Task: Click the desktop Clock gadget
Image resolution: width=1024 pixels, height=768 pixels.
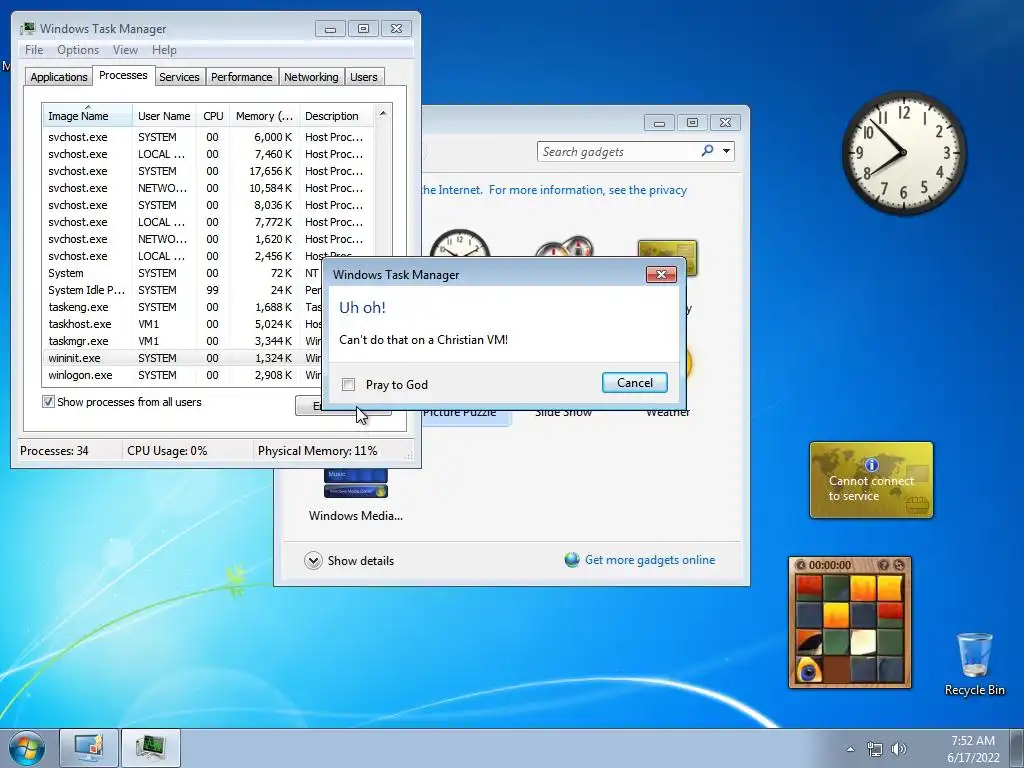Action: pyautogui.click(x=904, y=153)
